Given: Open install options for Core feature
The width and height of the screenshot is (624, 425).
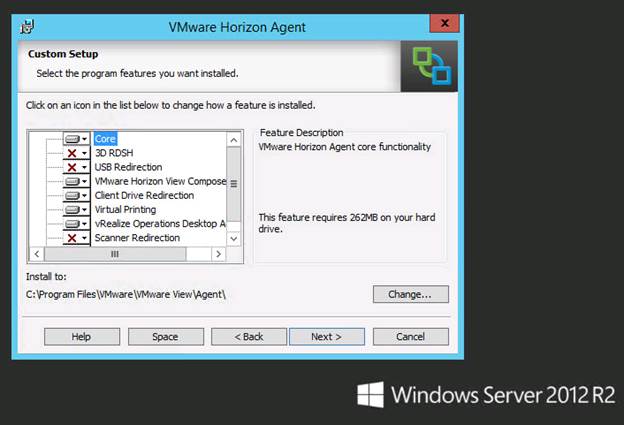Looking at the screenshot, I should click(x=76, y=139).
